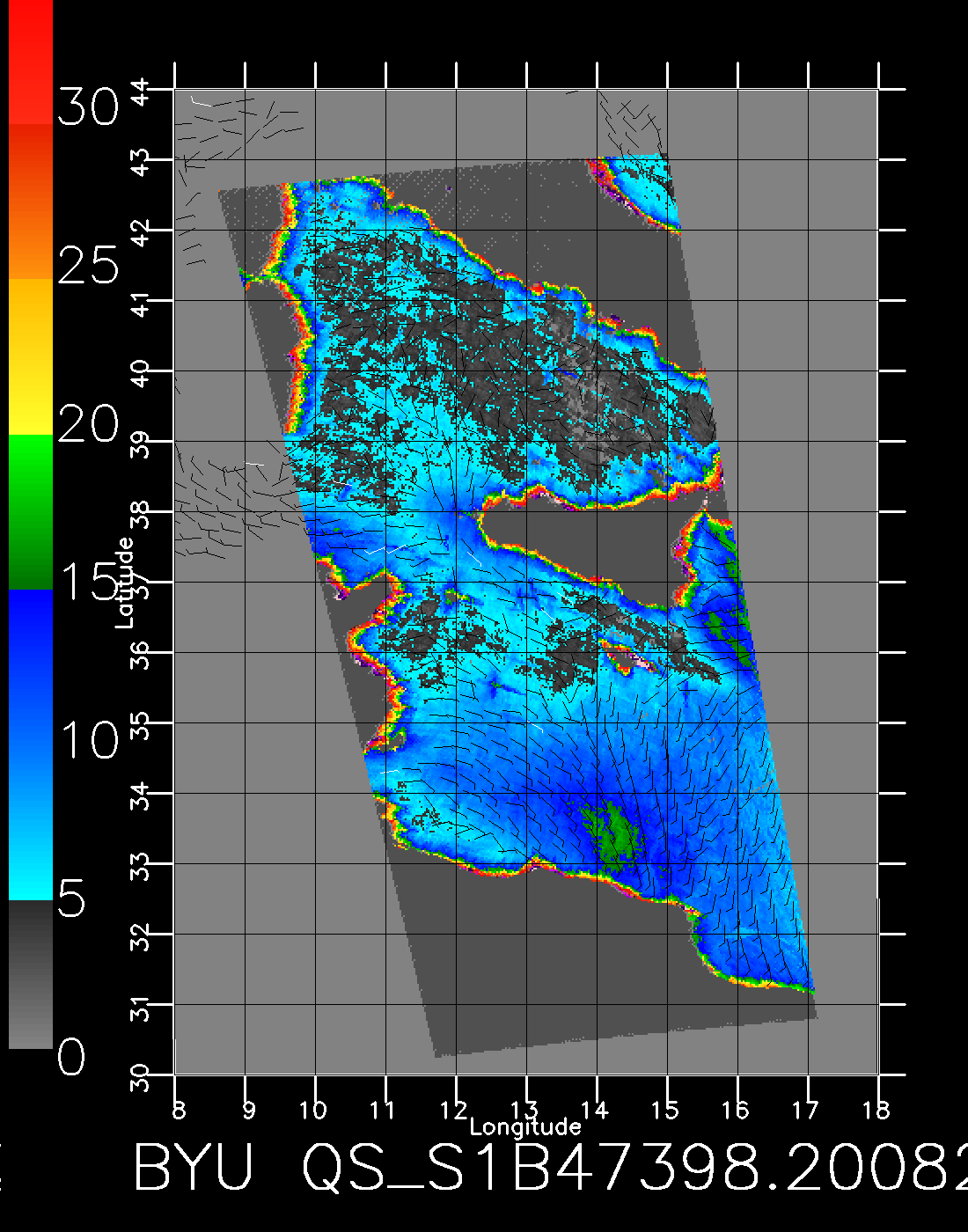
Task: Click latitude tick label 44
Action: coord(141,91)
